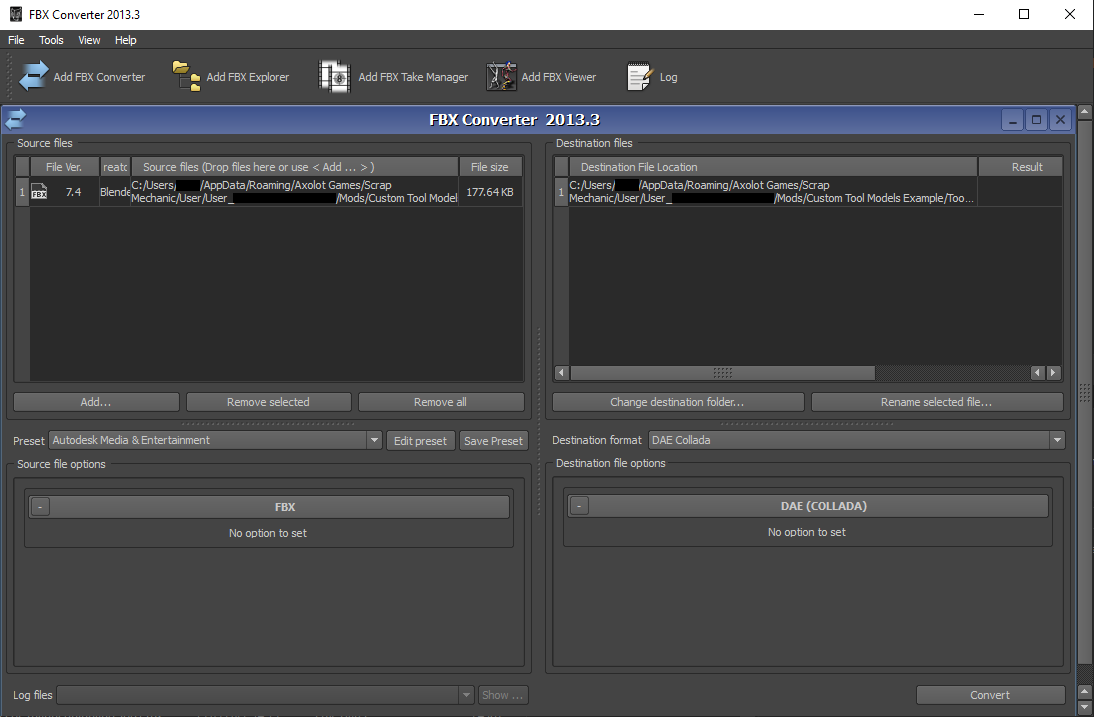Click the 177.64 KB file size cell
This screenshot has width=1094, height=717.
point(490,192)
